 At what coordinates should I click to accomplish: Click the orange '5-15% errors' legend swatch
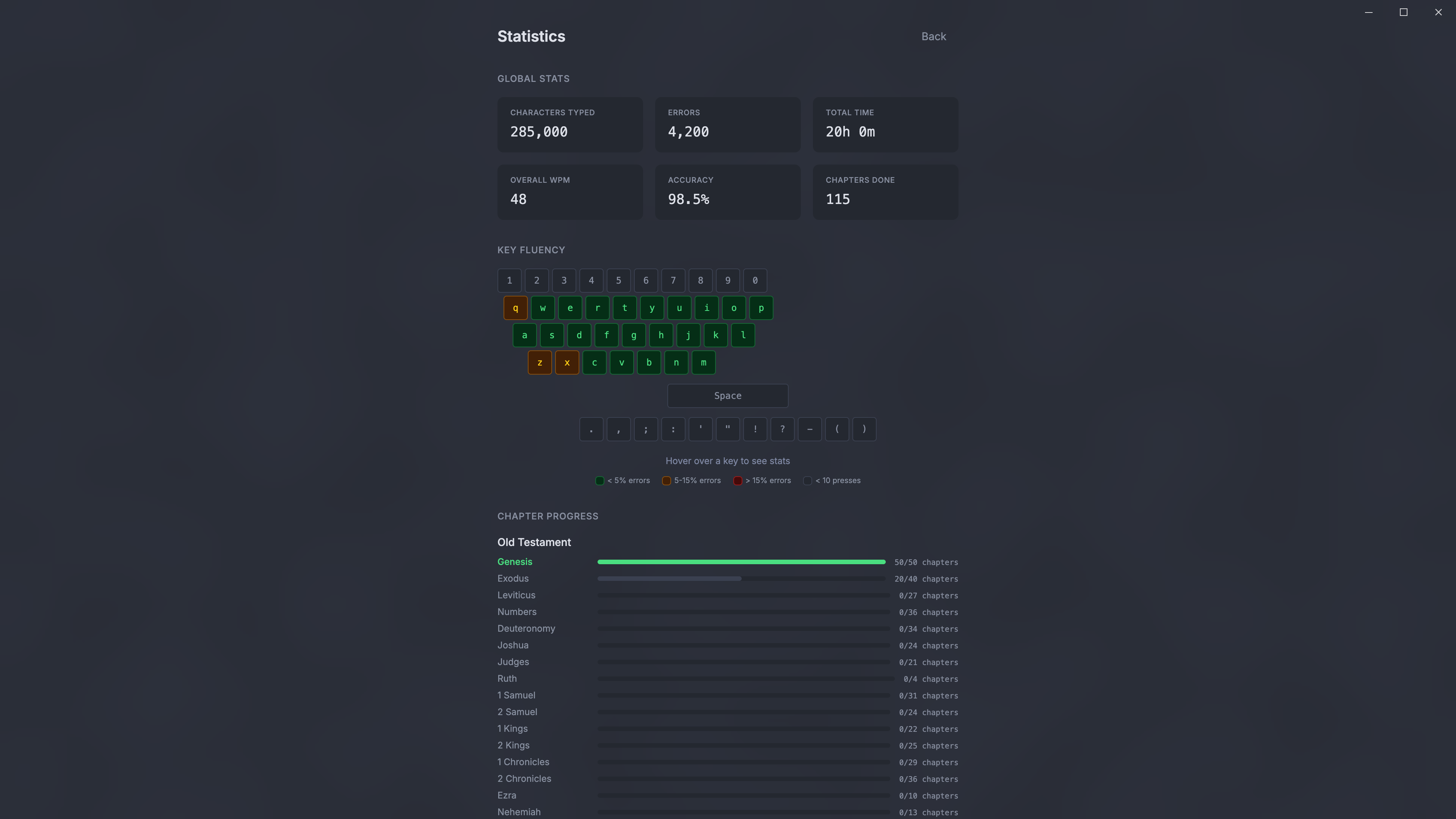(667, 480)
